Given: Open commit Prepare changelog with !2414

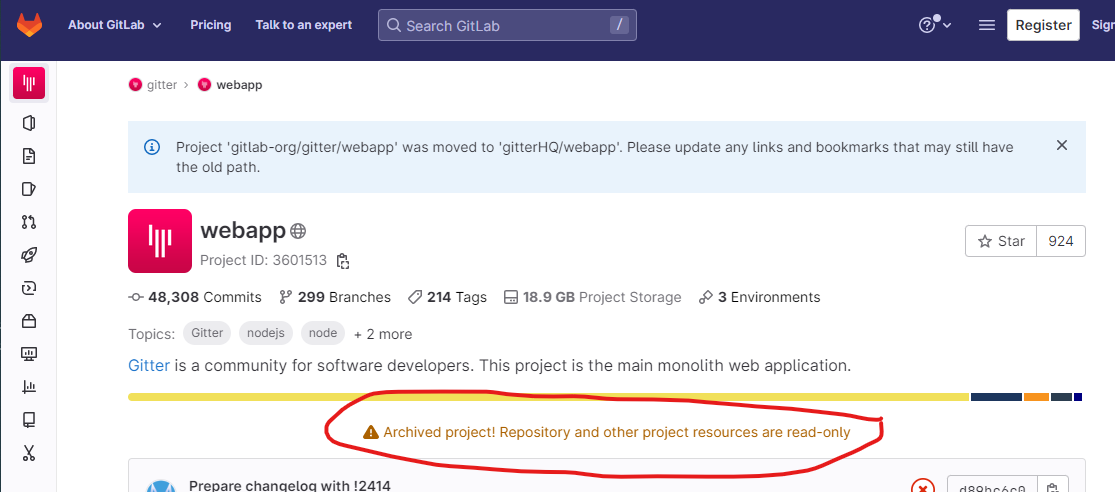Looking at the screenshot, I should 290,486.
